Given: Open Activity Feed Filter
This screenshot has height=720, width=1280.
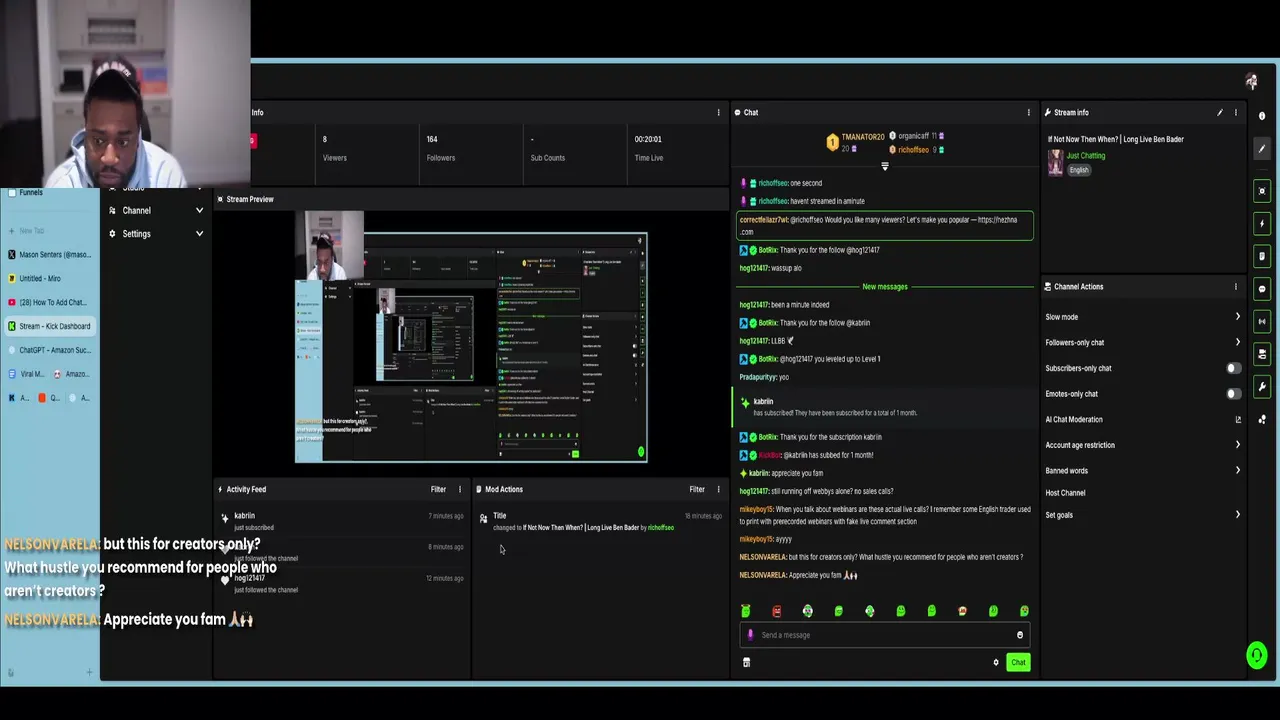Looking at the screenshot, I should [438, 490].
